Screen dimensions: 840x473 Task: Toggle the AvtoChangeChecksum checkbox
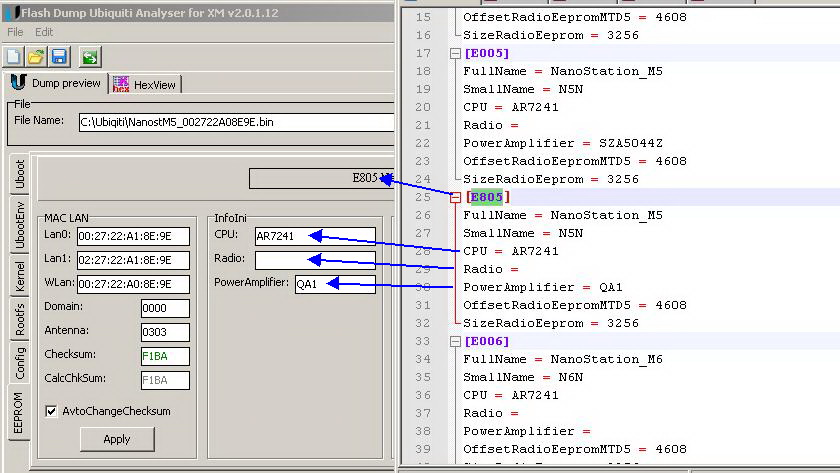click(x=51, y=411)
